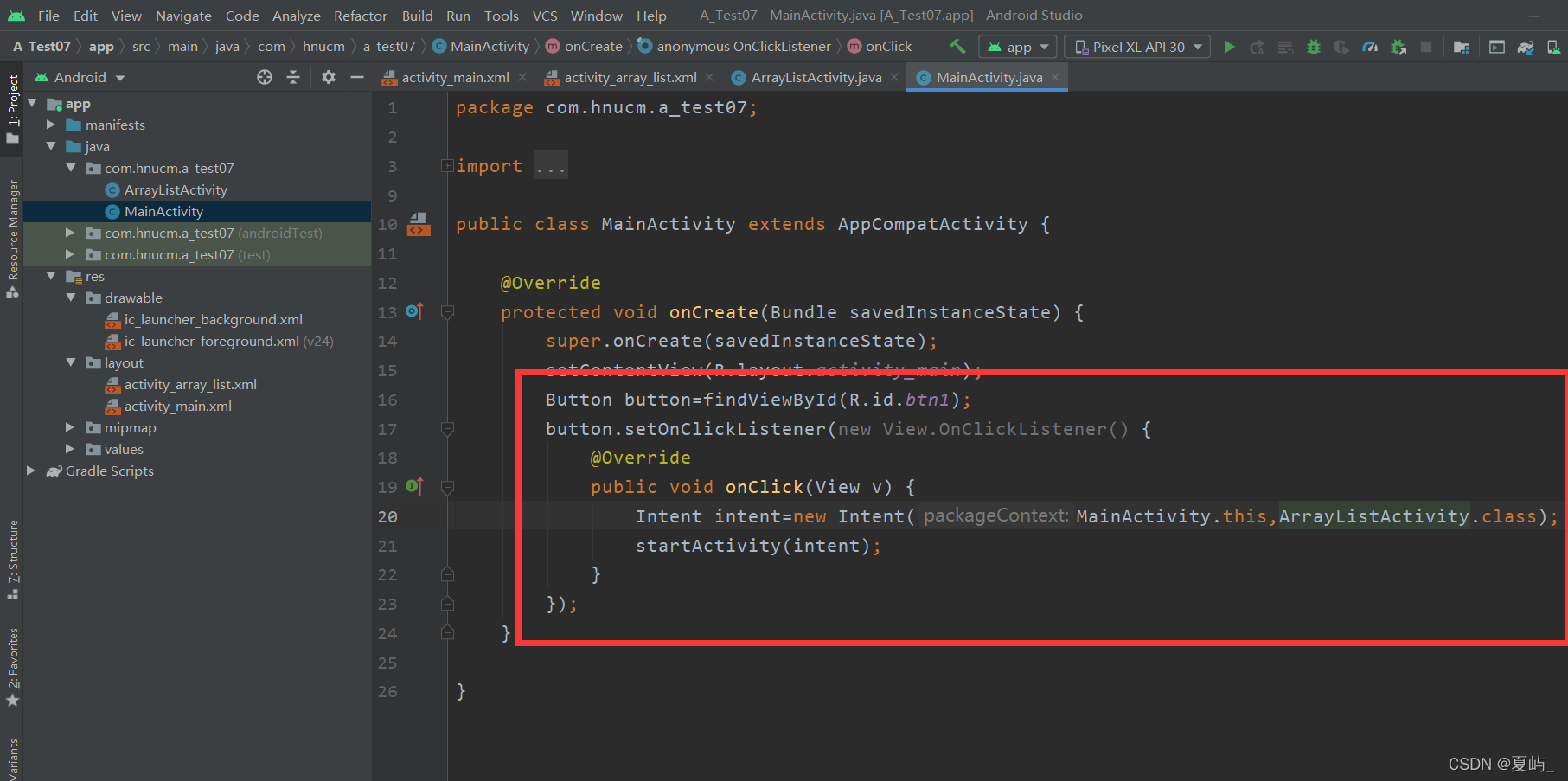Collapse the app module node
Screen dimensions: 1568x781
[32, 104]
